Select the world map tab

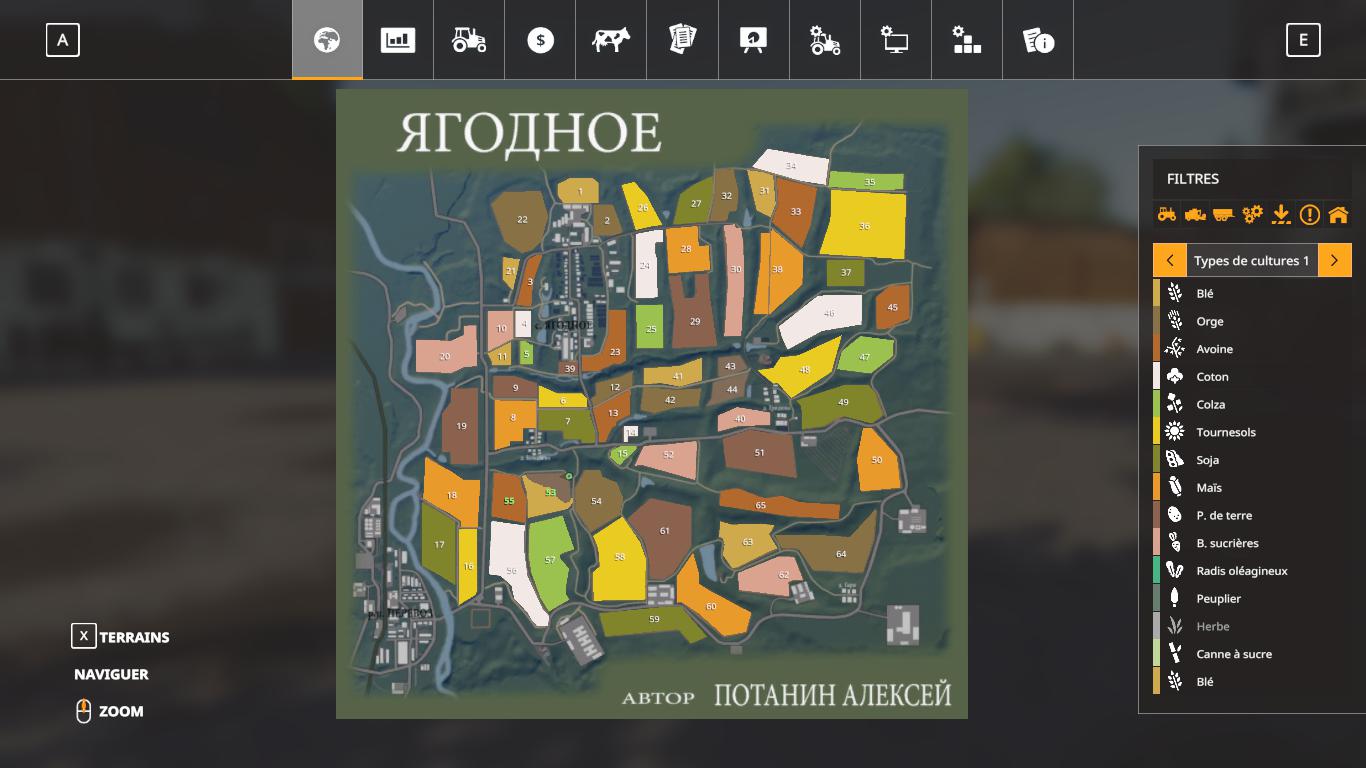pos(327,40)
